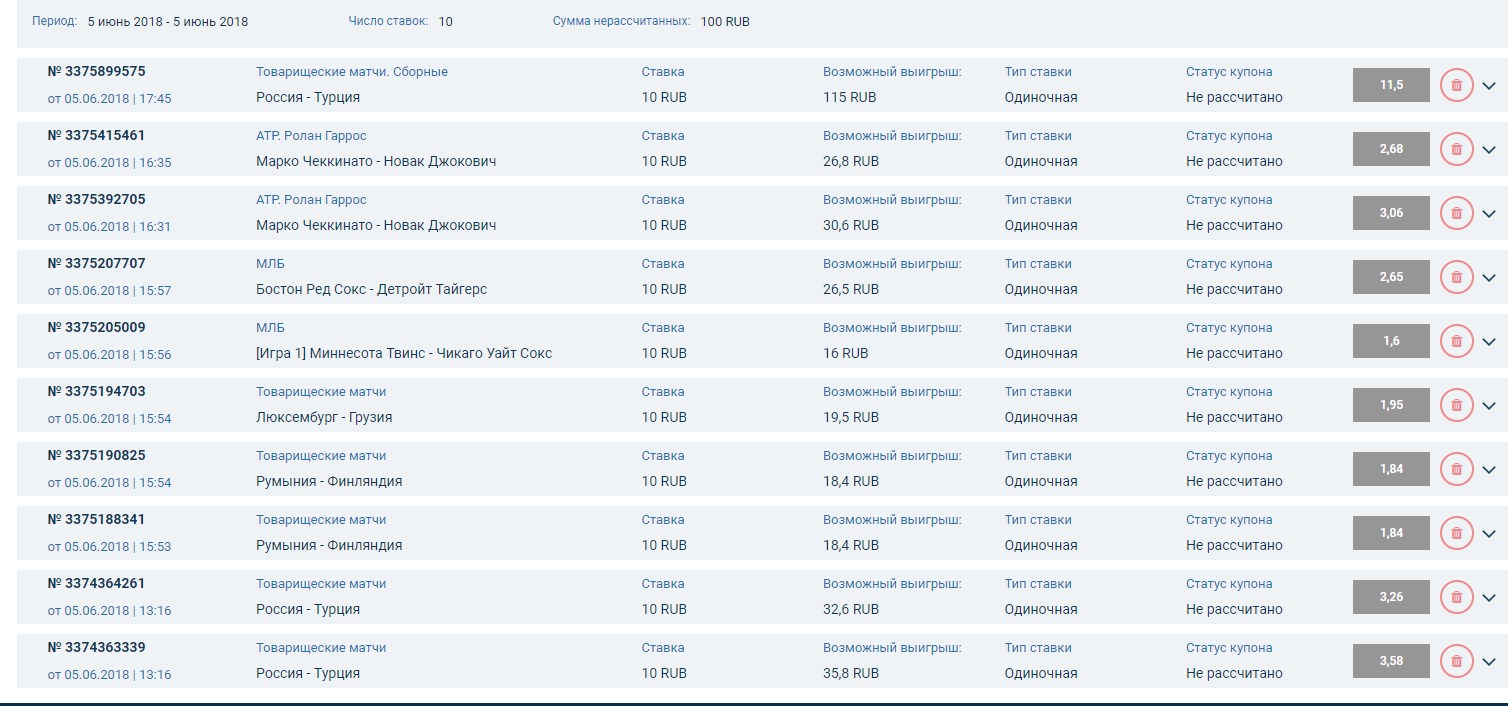Click the period date range 5 июнь 2018

167,22
